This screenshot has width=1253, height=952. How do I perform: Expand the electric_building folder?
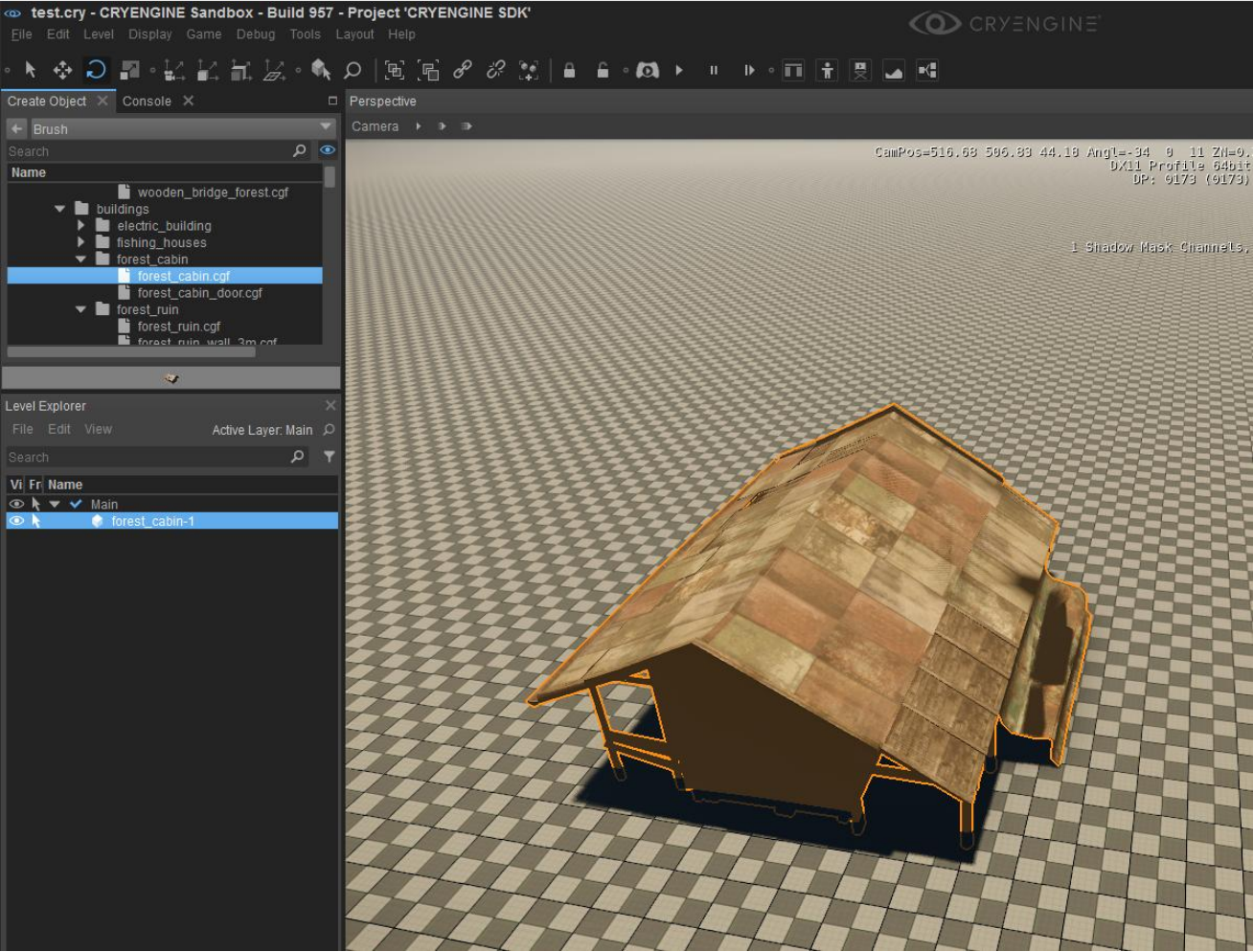(x=80, y=226)
